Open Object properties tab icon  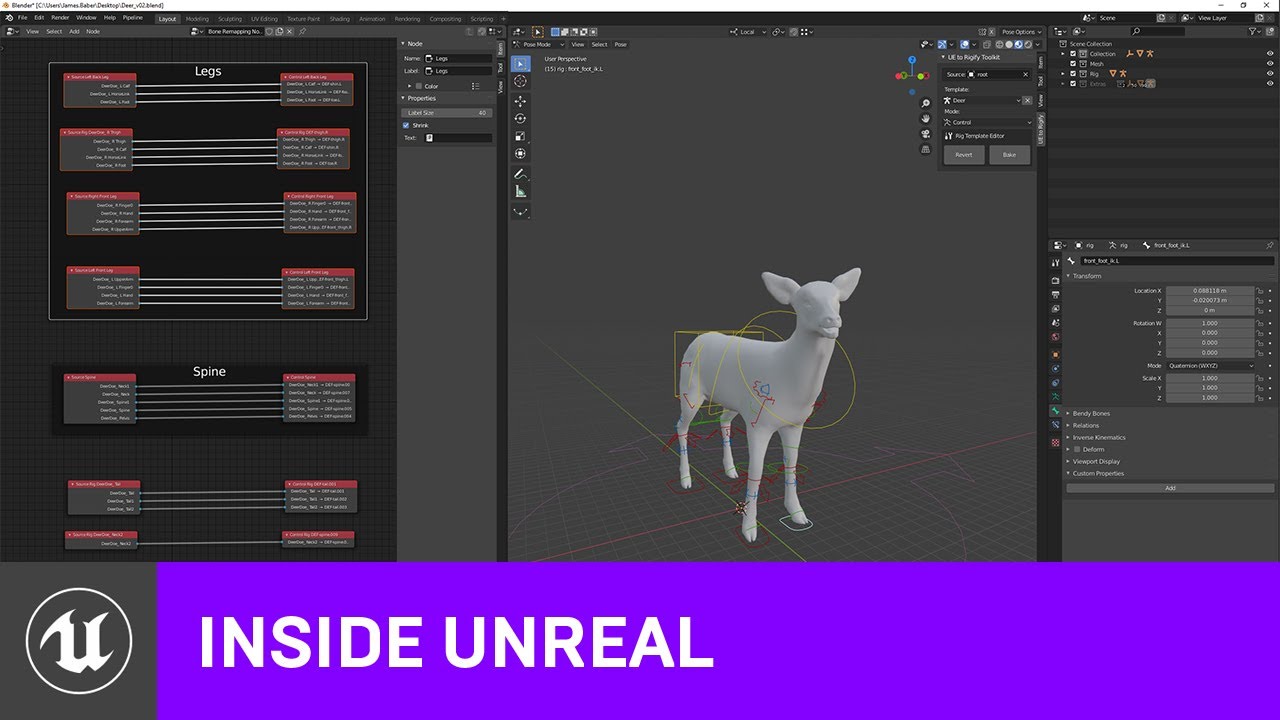click(1055, 354)
